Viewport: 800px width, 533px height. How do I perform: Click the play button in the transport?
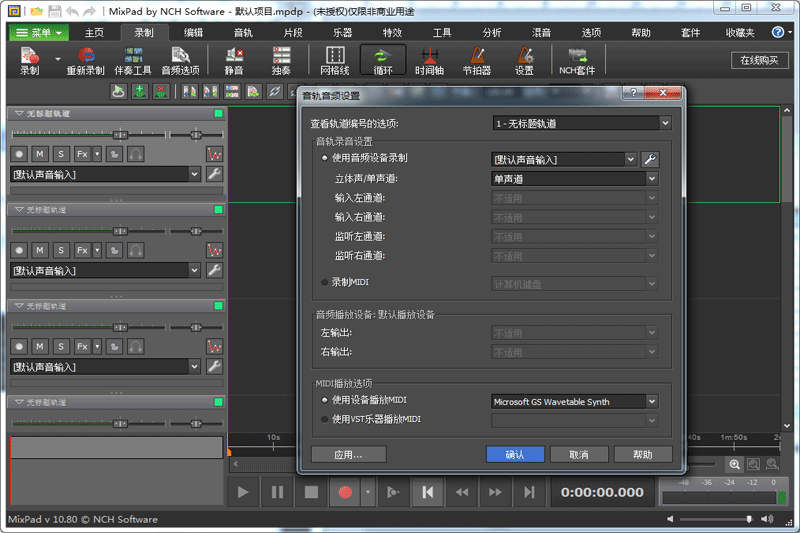pyautogui.click(x=243, y=492)
